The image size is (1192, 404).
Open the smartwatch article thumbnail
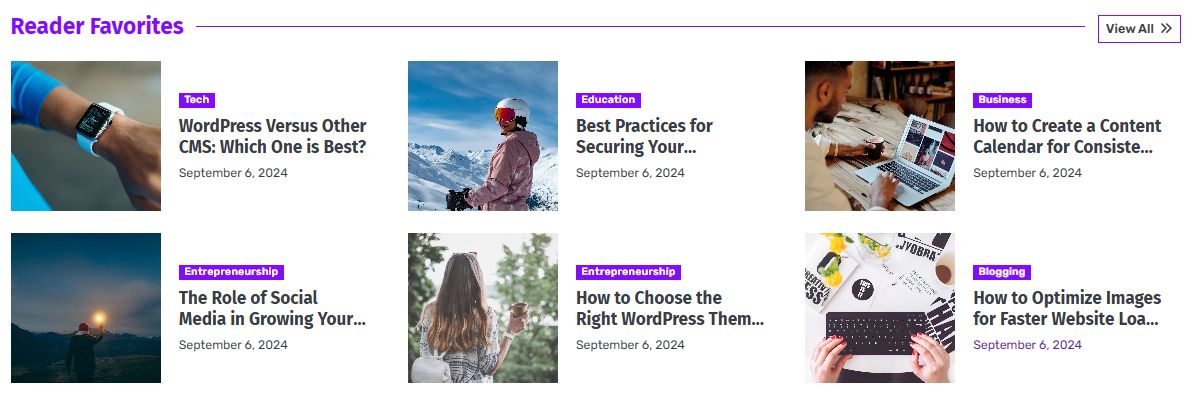86,136
